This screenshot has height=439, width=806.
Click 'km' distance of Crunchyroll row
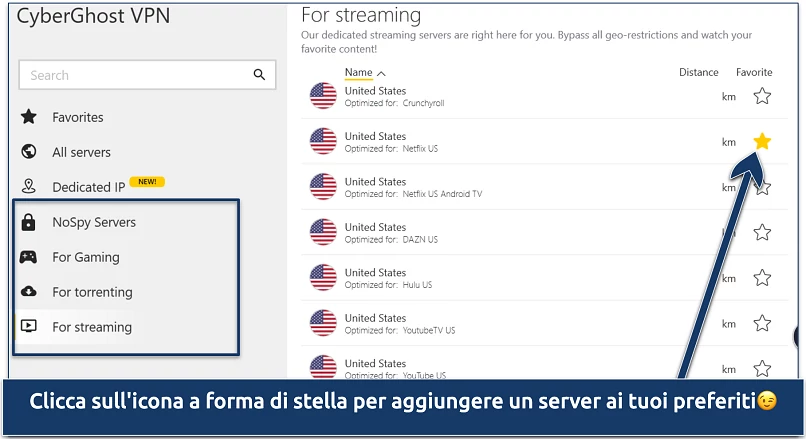pos(728,97)
